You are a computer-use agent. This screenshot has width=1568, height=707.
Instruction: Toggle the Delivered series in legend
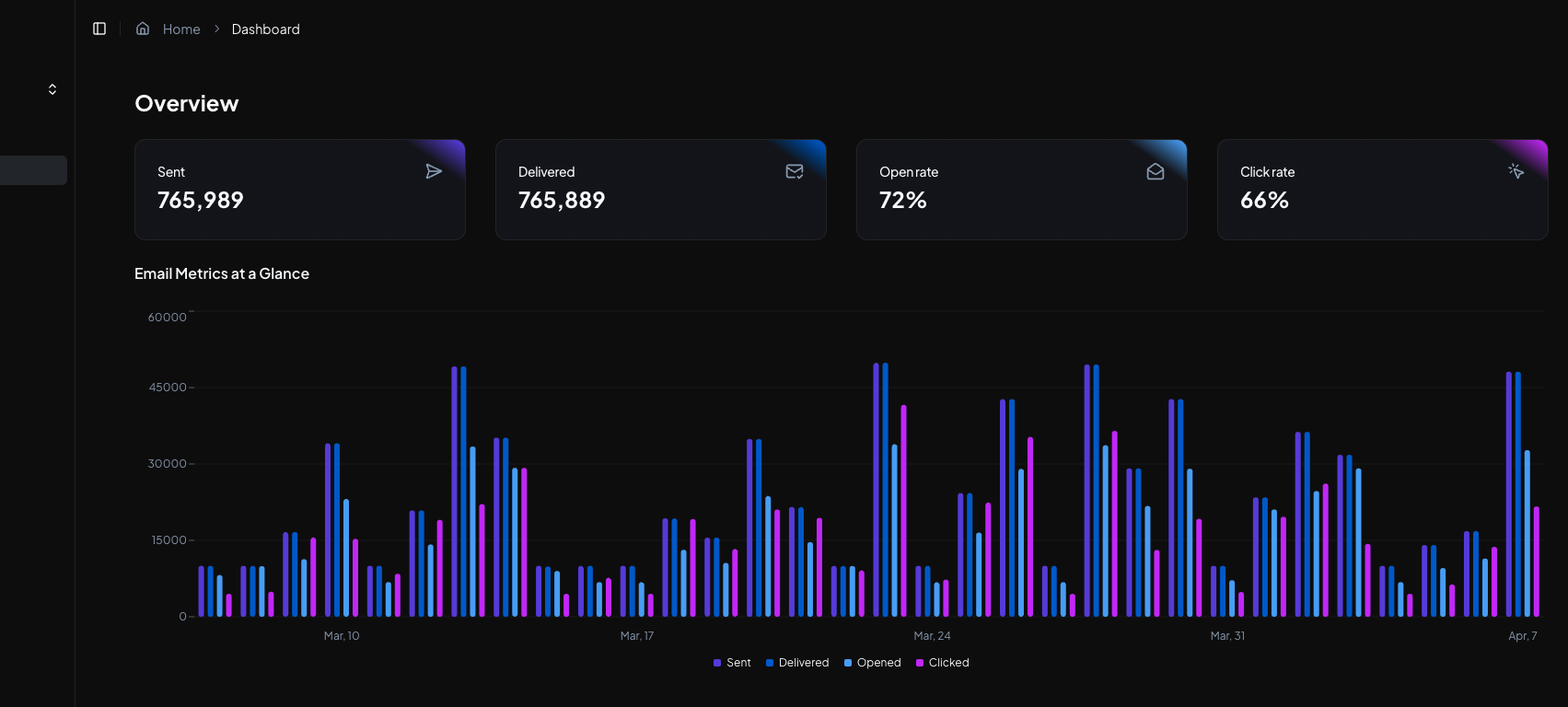tap(797, 663)
